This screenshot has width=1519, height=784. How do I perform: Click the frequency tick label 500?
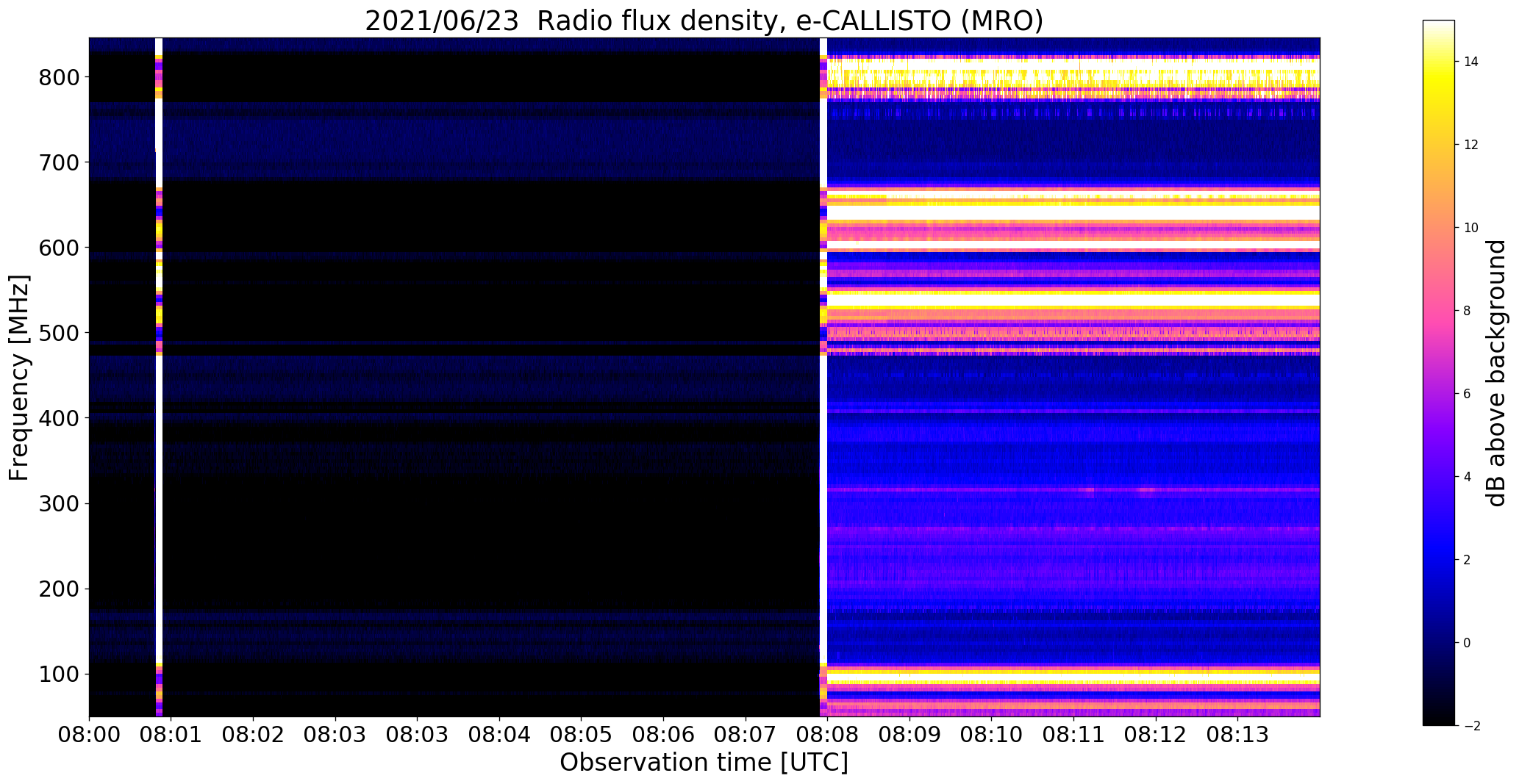[59, 333]
